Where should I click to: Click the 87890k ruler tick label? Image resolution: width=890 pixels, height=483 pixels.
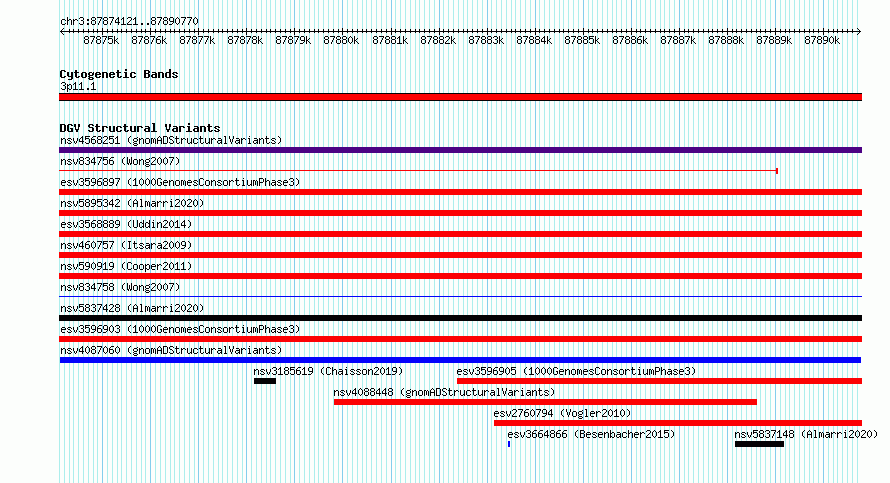[822, 41]
